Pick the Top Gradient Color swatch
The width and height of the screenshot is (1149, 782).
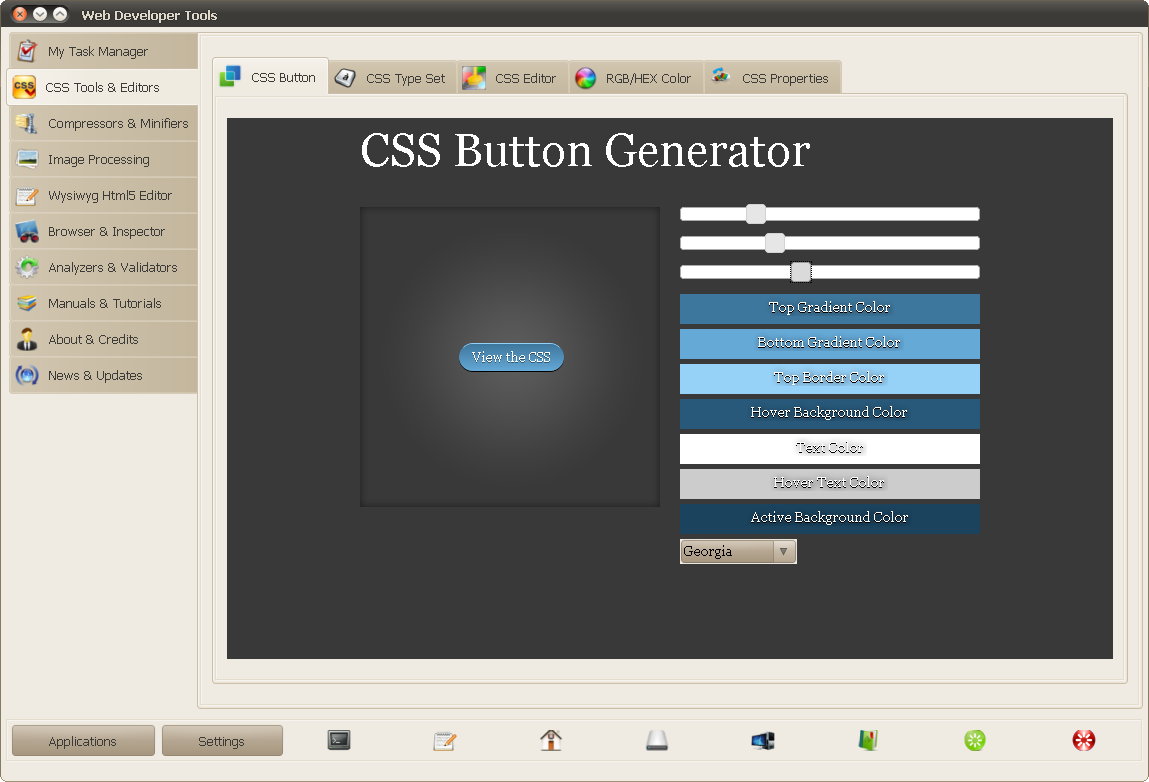pyautogui.click(x=830, y=309)
